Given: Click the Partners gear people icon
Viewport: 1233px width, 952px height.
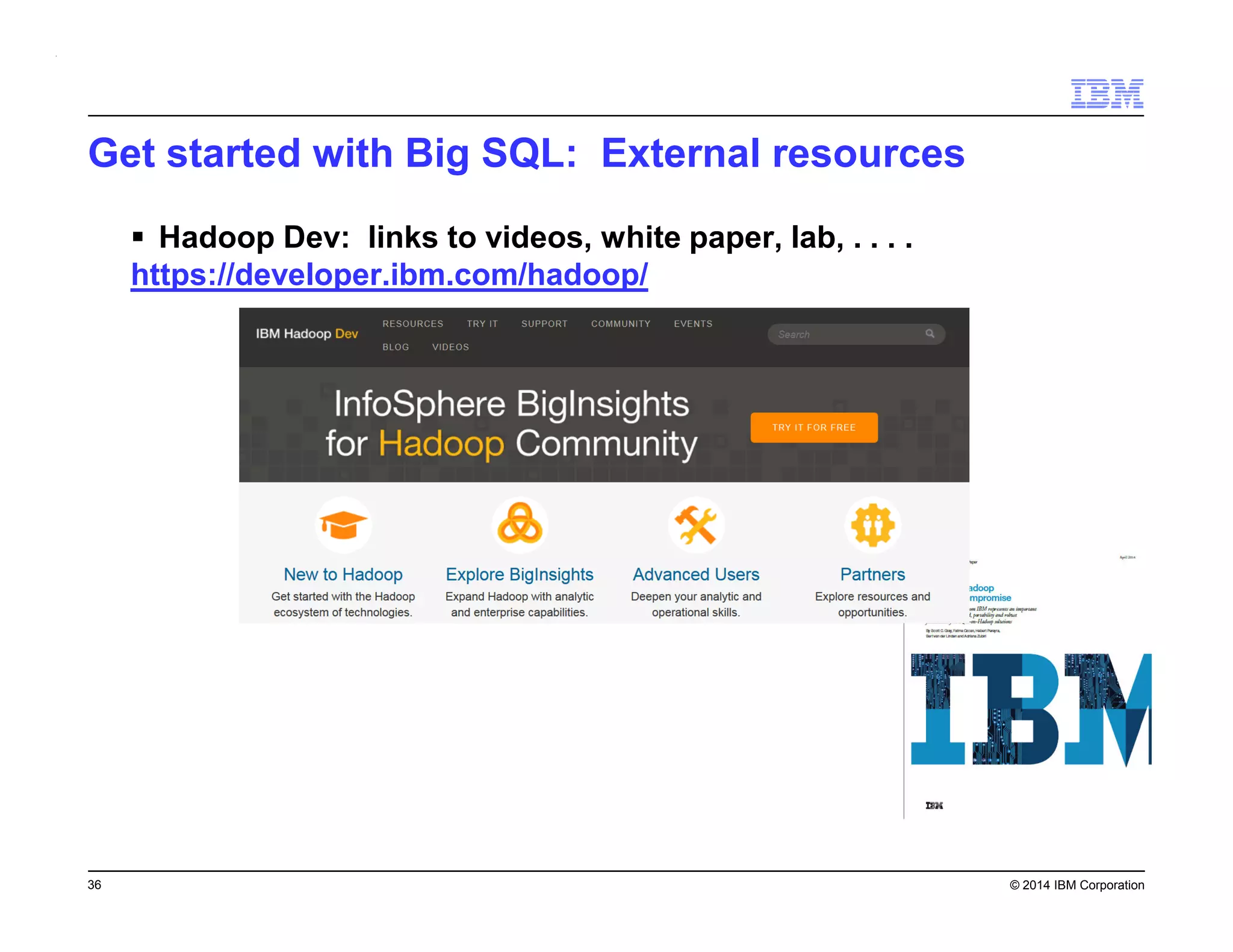Looking at the screenshot, I should [872, 525].
